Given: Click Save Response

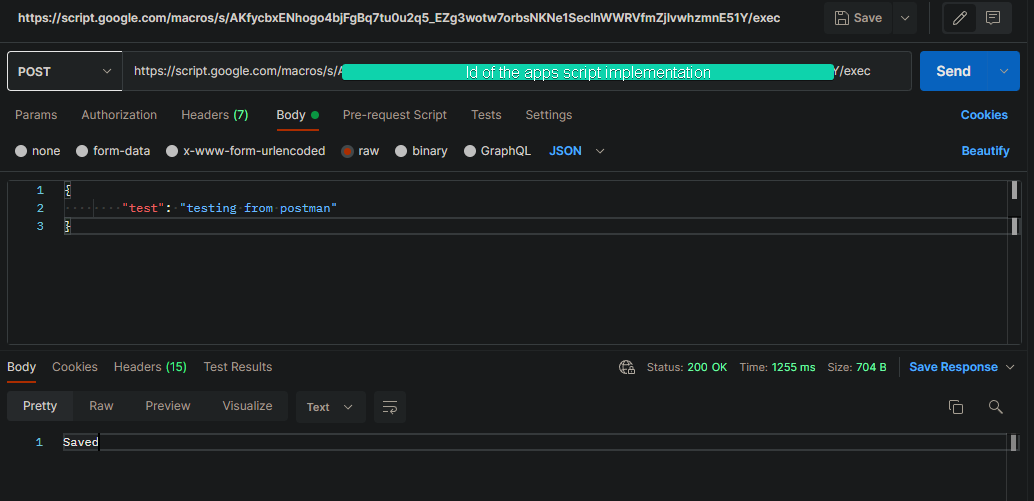Looking at the screenshot, I should tap(954, 367).
